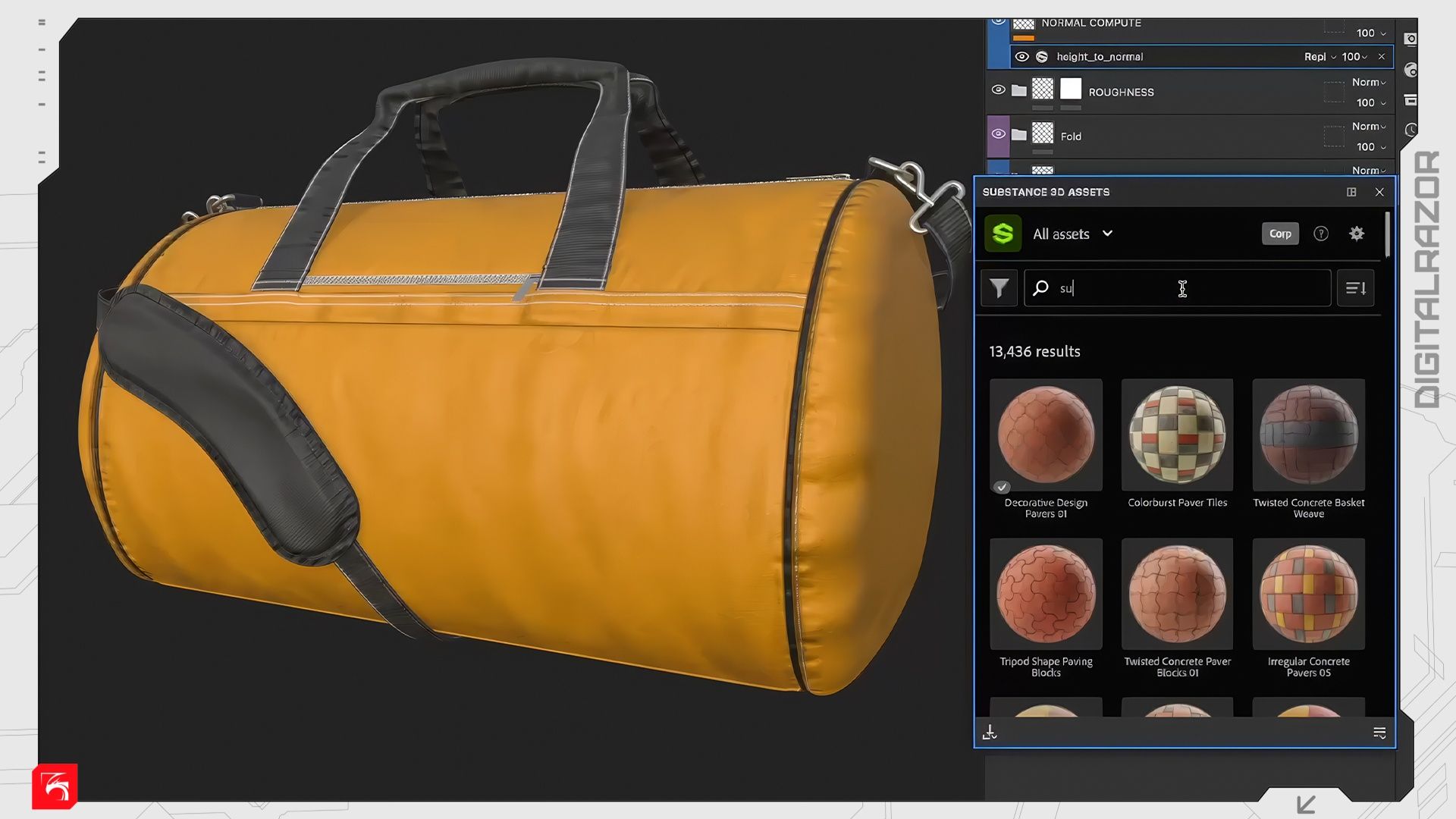Click the ROUGHNESS folder white mask swatch

pos(1070,89)
